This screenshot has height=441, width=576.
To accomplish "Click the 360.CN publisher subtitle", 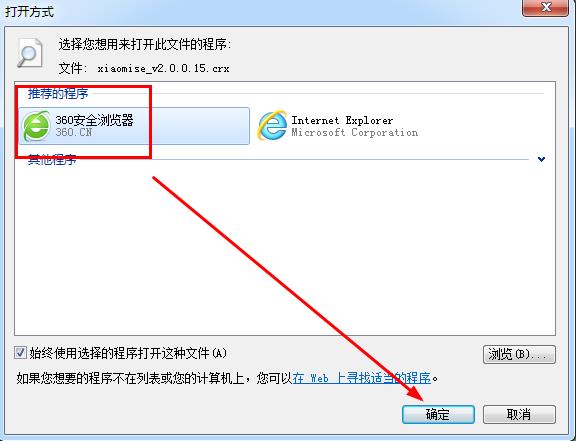I will [x=74, y=132].
